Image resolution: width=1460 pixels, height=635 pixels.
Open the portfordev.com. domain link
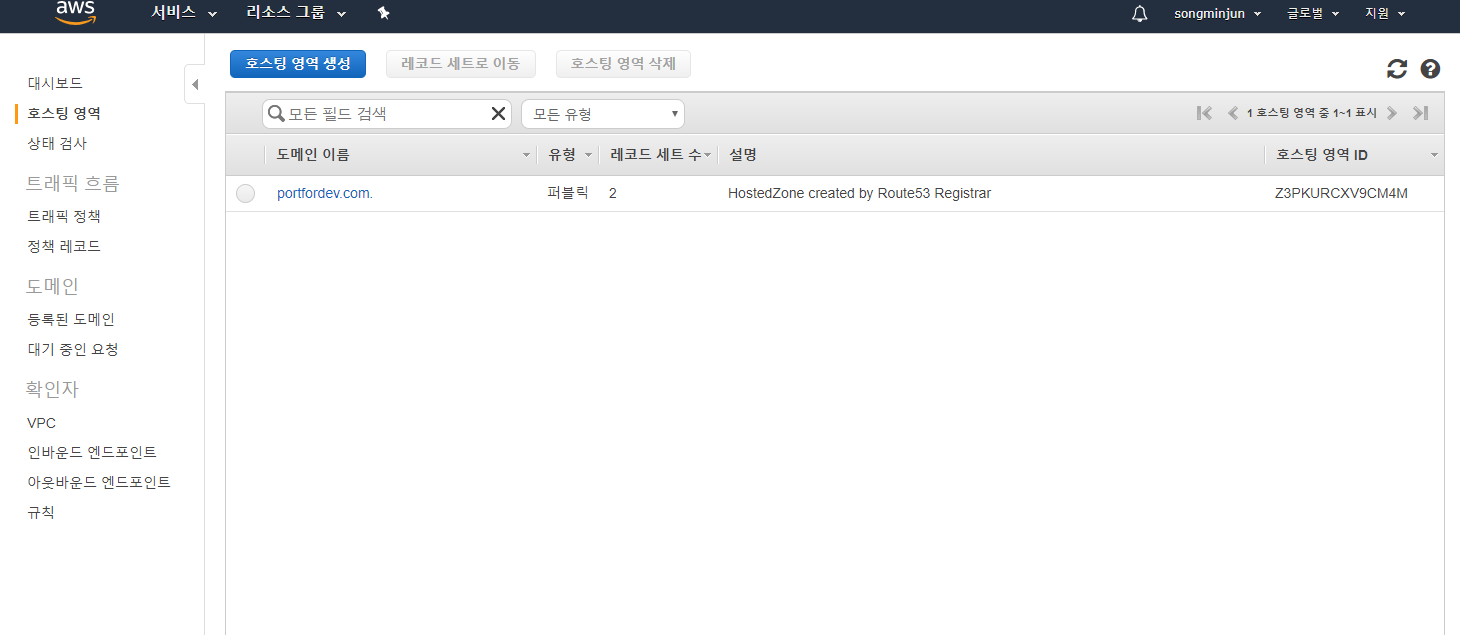click(x=325, y=193)
